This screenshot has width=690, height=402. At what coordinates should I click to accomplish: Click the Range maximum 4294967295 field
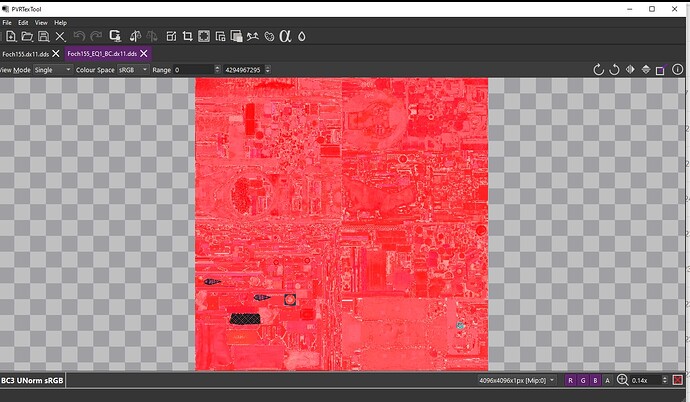pyautogui.click(x=244, y=69)
